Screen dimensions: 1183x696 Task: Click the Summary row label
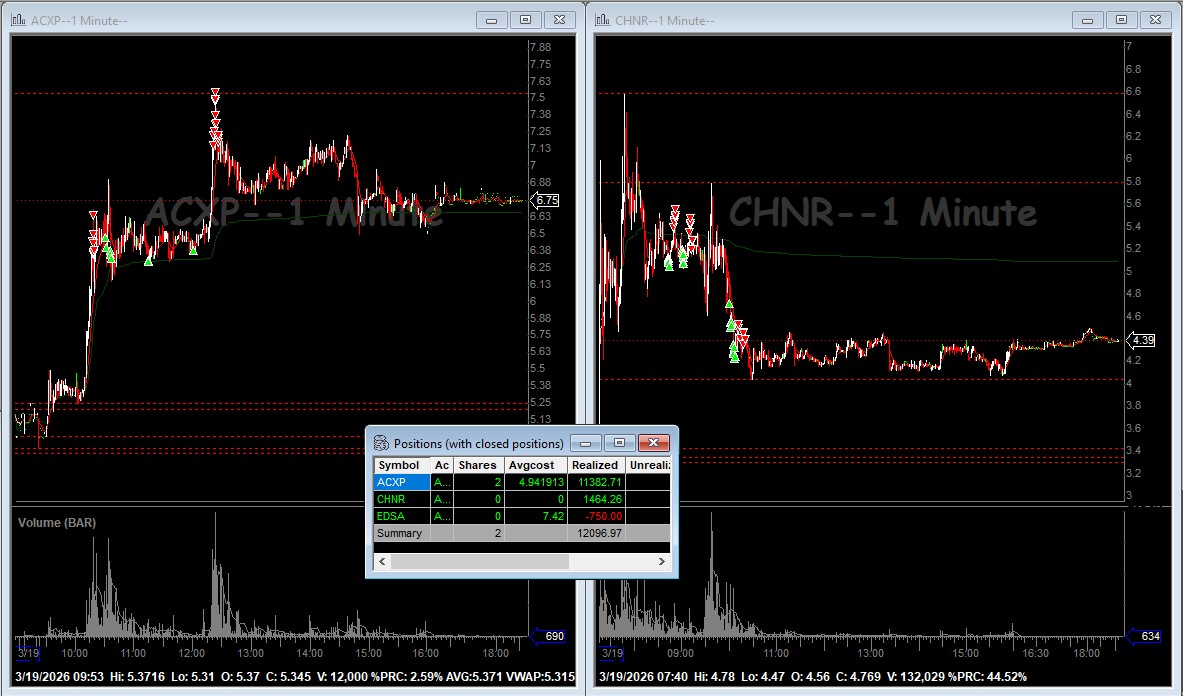click(400, 533)
